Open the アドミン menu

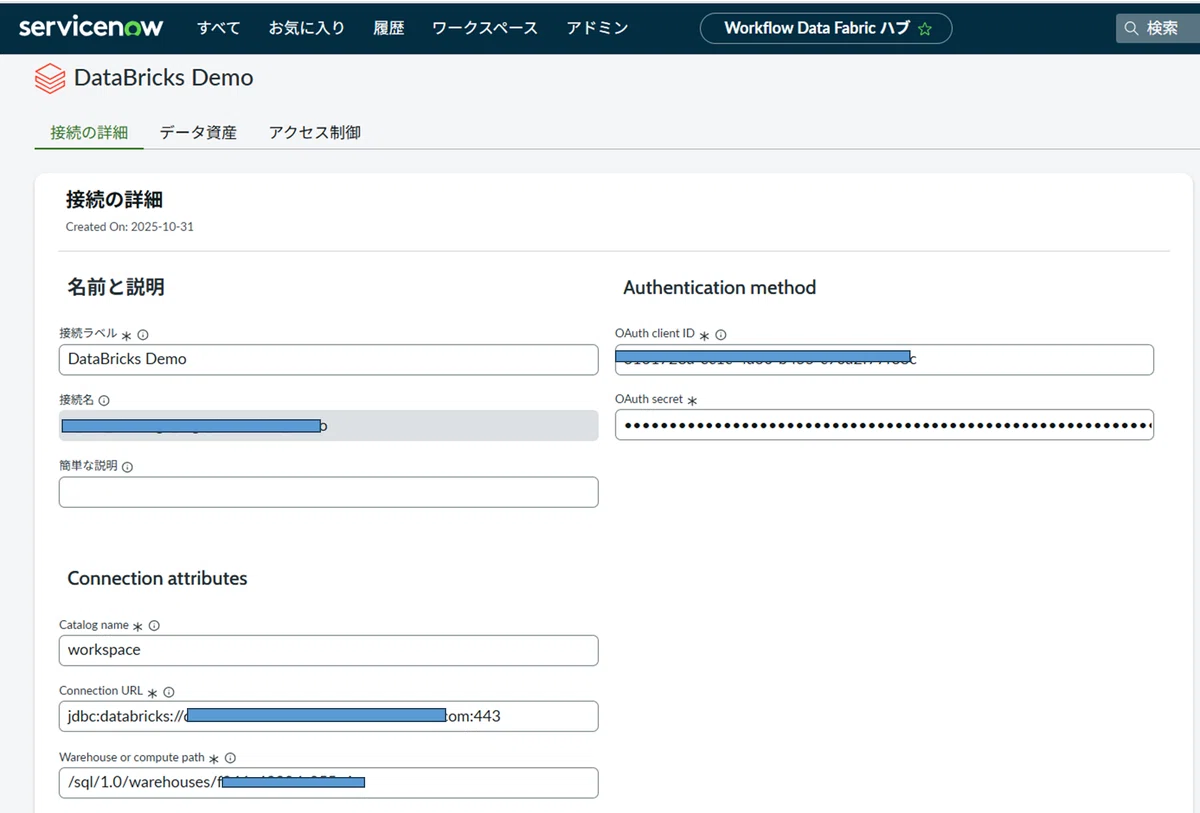tap(597, 28)
